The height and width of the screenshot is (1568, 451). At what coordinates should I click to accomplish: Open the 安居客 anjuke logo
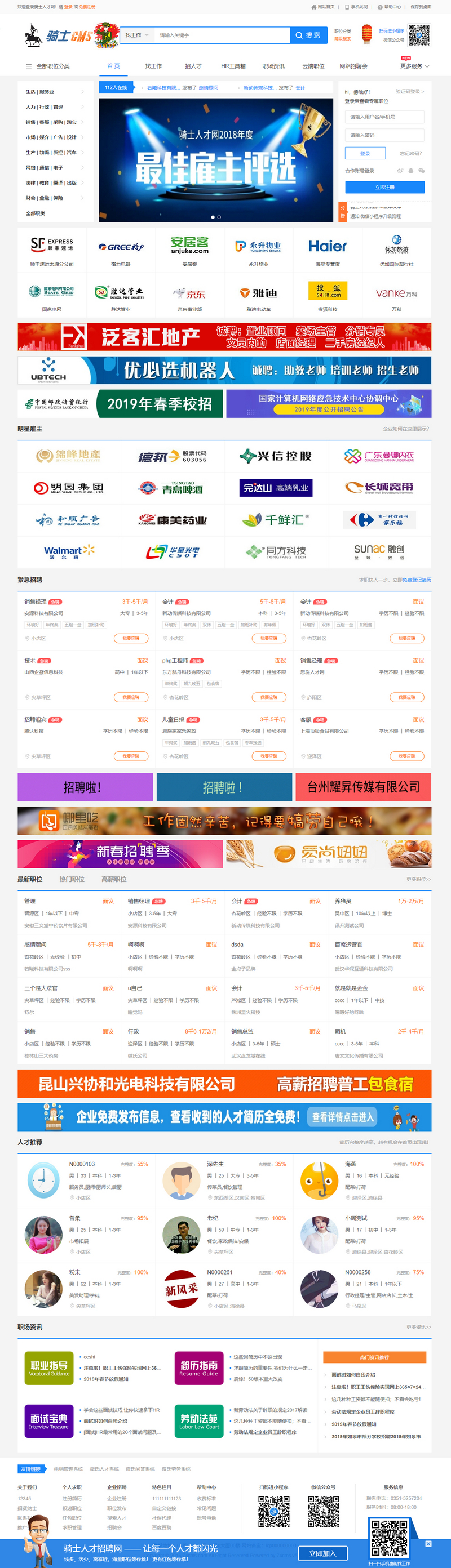[189, 244]
